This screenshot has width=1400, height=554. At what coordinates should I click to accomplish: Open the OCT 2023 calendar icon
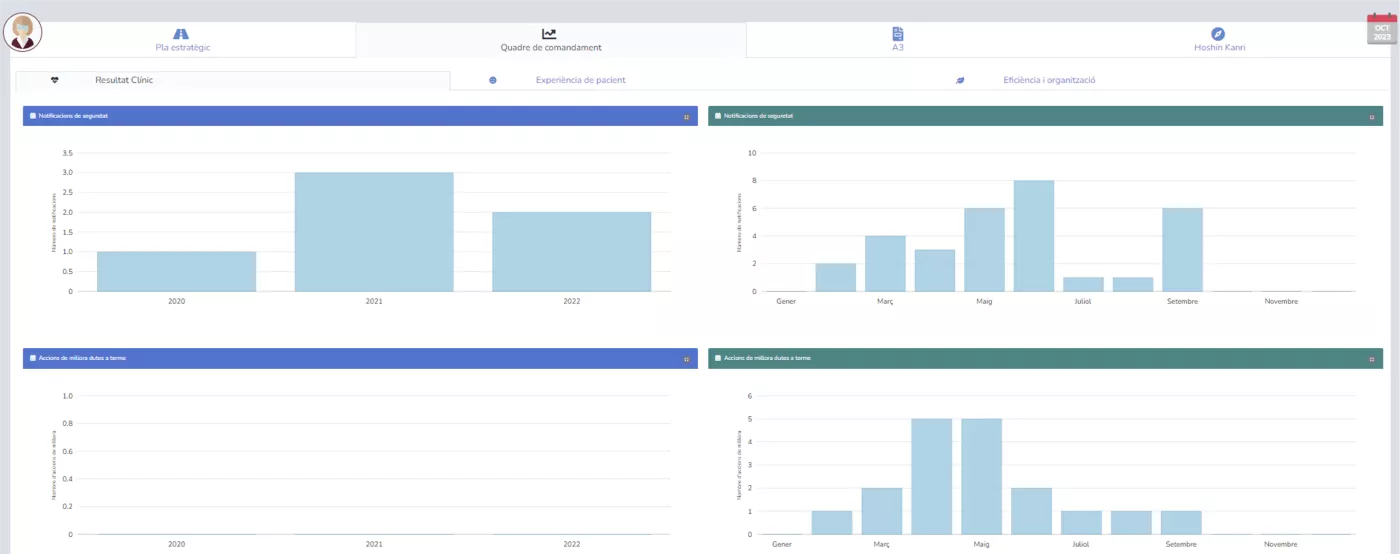click(1381, 29)
